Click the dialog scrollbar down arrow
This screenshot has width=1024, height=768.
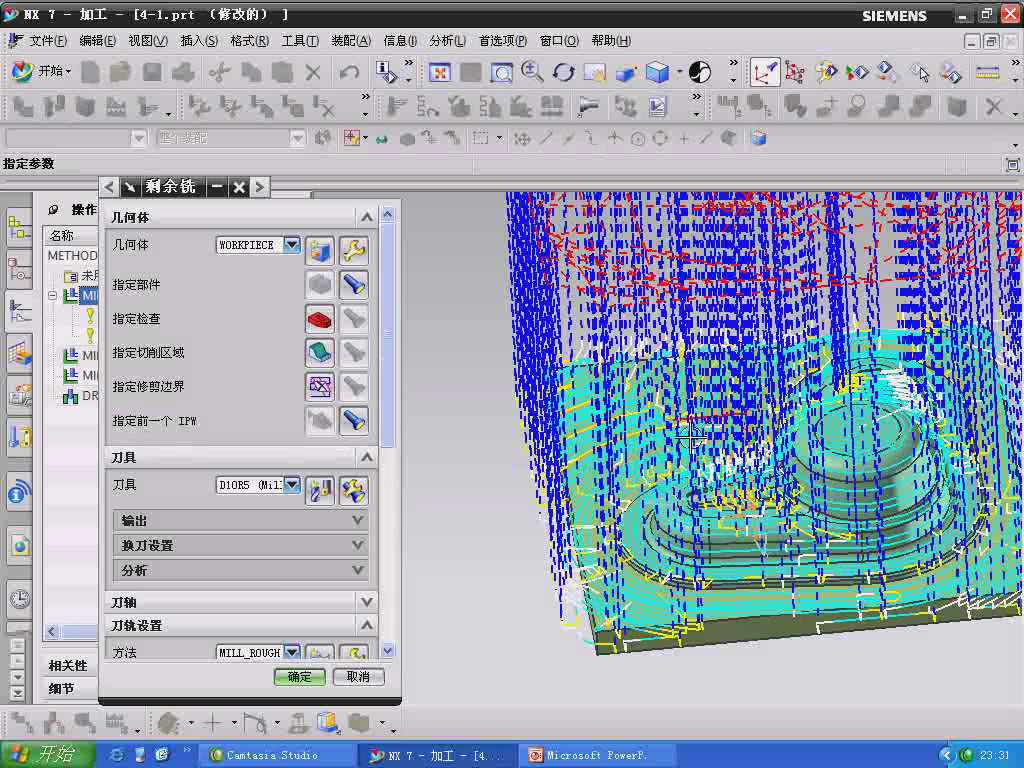388,650
